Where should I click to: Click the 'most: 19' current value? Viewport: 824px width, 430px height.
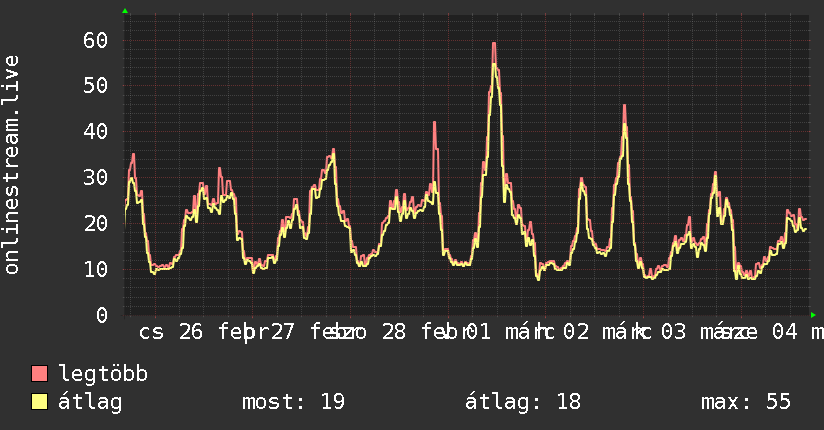(x=293, y=402)
